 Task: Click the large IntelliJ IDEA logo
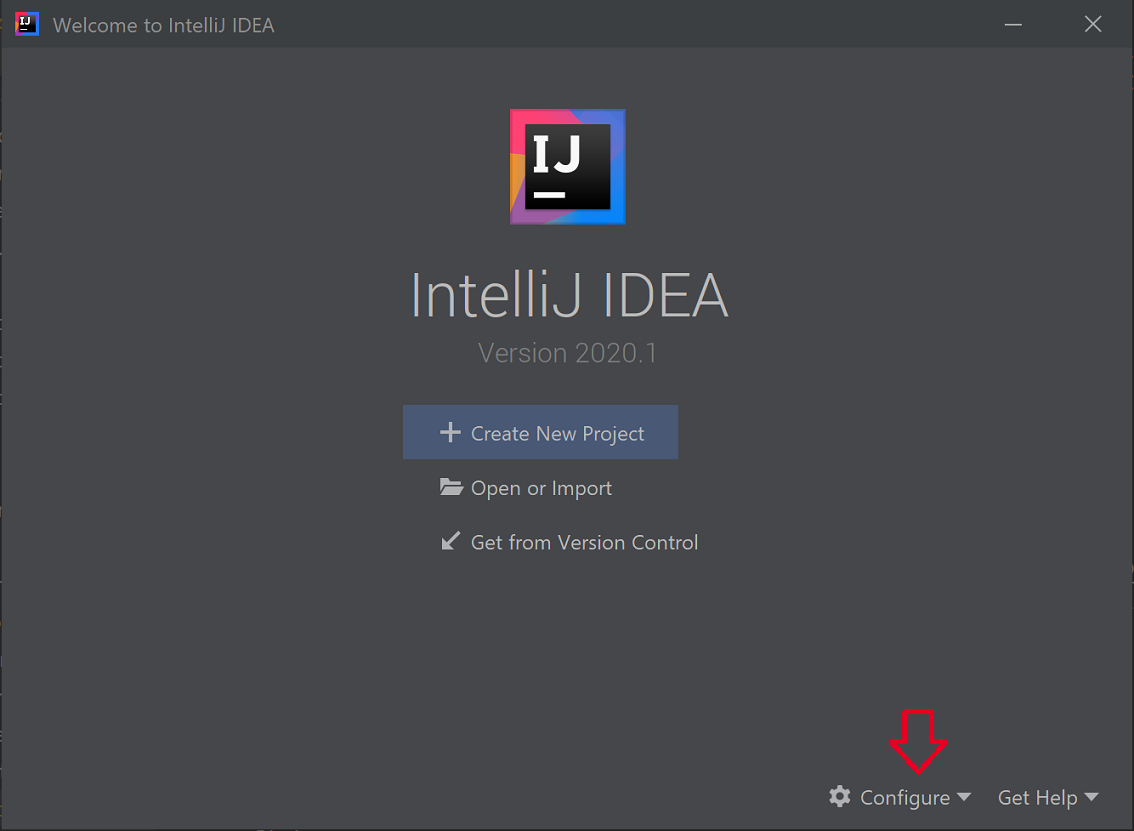pos(567,167)
